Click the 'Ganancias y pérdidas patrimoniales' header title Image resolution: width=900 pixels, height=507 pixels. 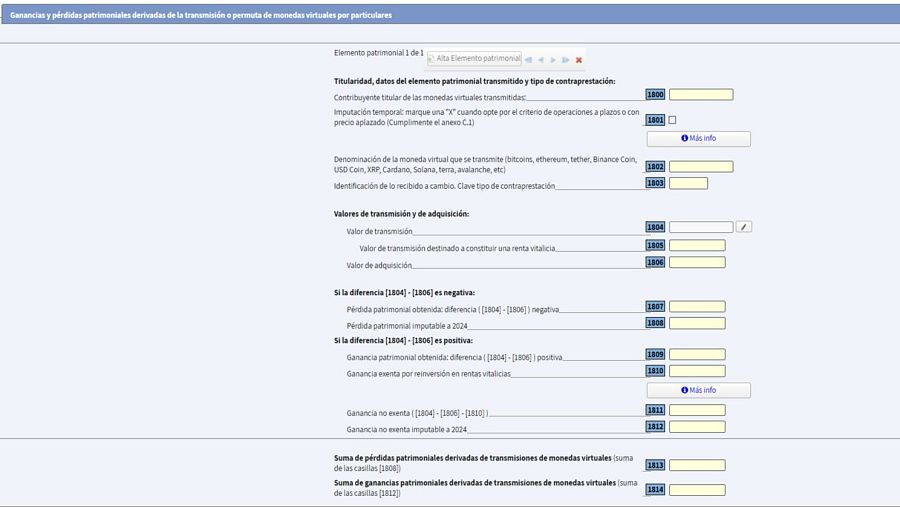(x=201, y=16)
